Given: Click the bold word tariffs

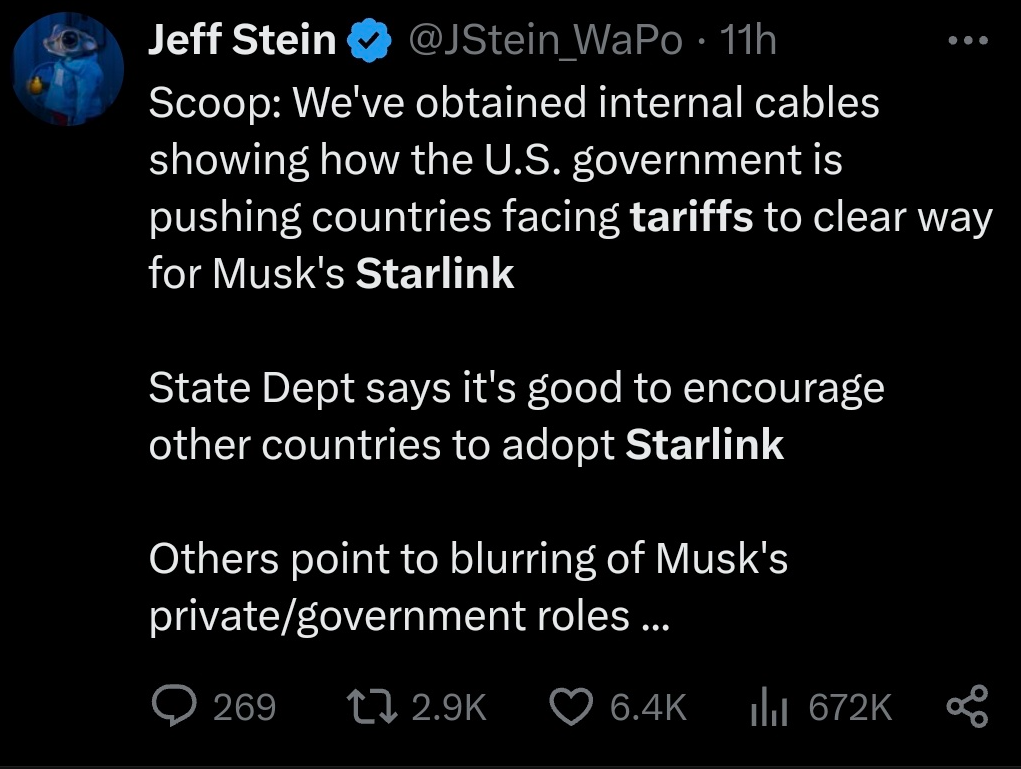Looking at the screenshot, I should point(692,217).
